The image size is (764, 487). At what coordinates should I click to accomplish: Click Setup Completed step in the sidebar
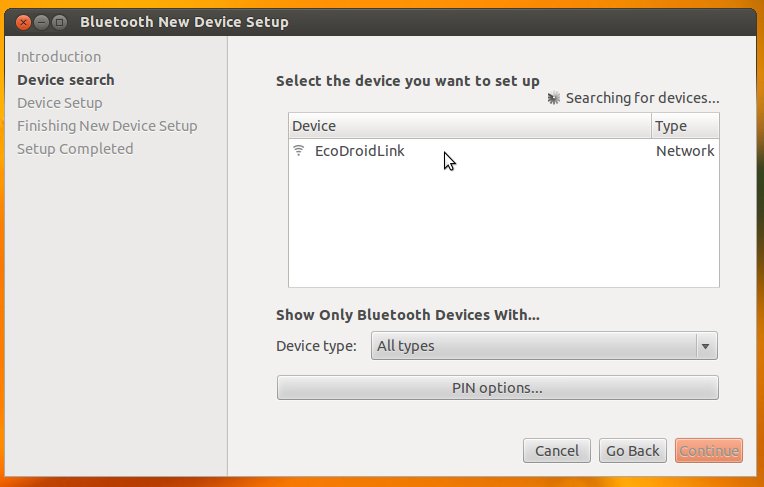click(75, 149)
